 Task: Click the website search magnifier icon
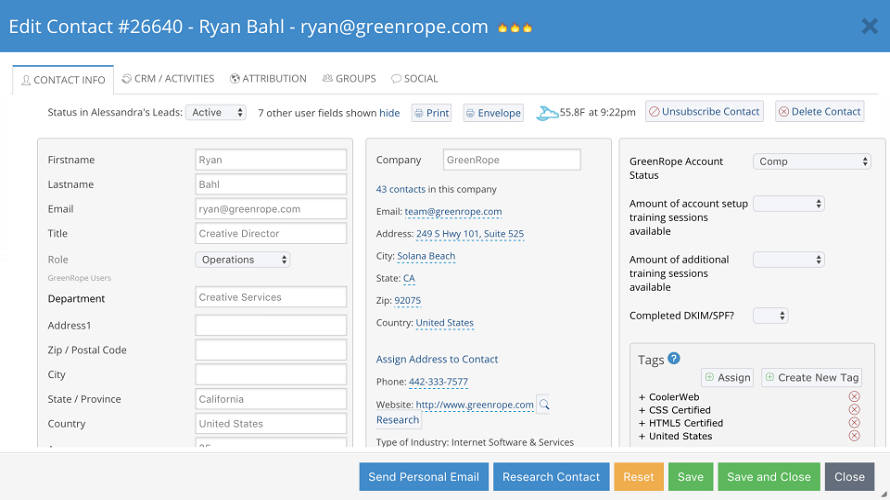(545, 405)
